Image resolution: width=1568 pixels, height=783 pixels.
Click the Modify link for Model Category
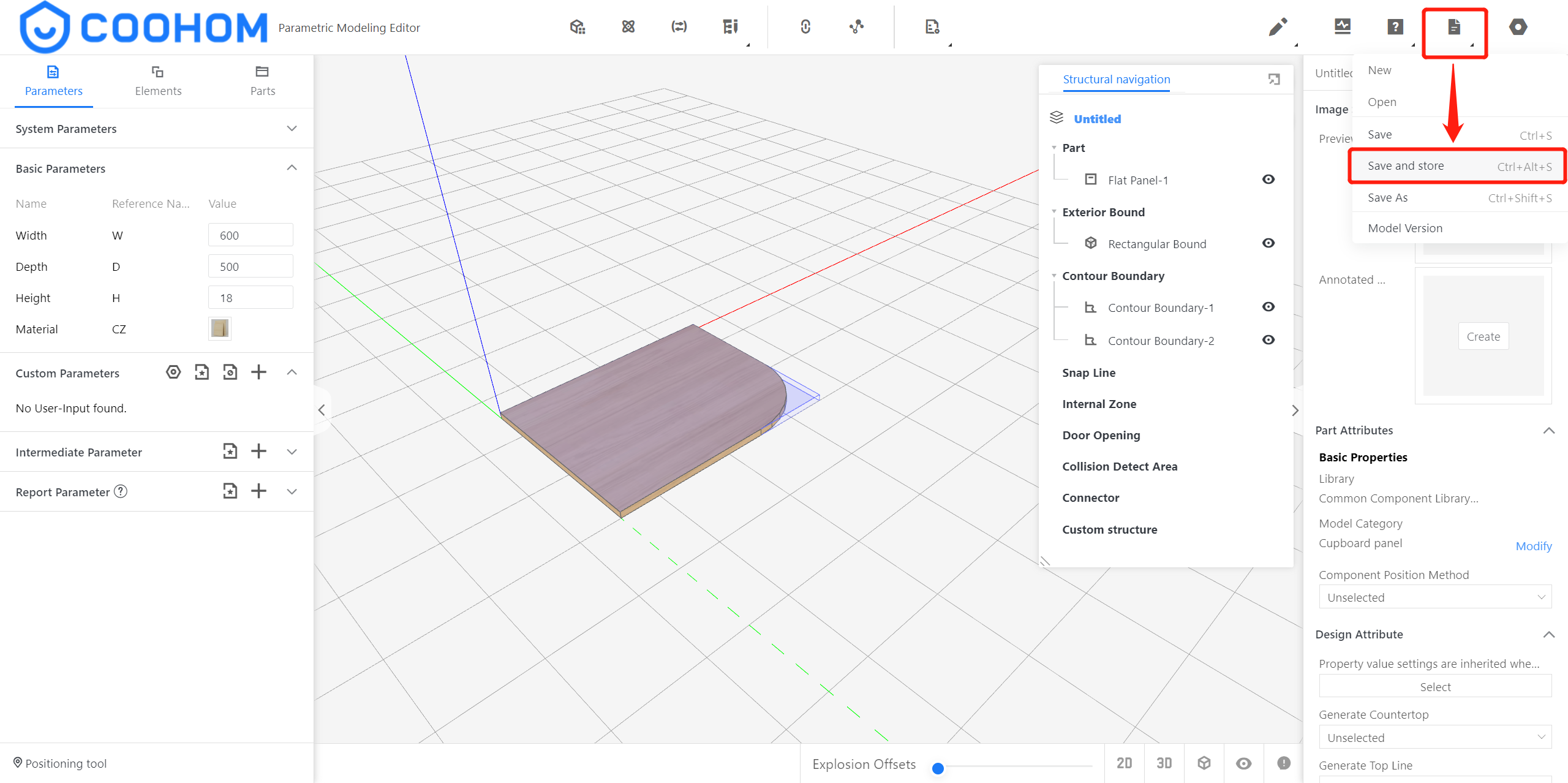point(1533,546)
